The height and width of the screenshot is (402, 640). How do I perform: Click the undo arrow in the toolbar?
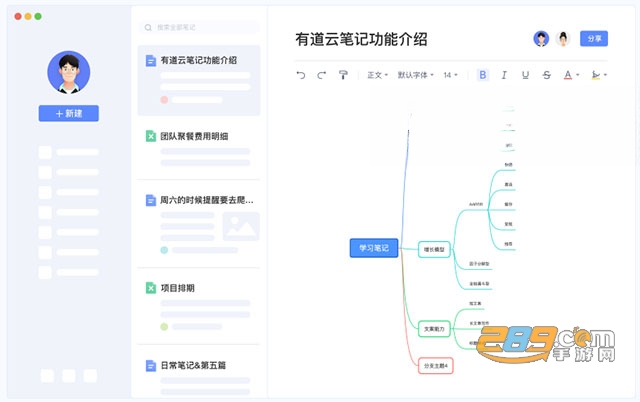pos(301,75)
